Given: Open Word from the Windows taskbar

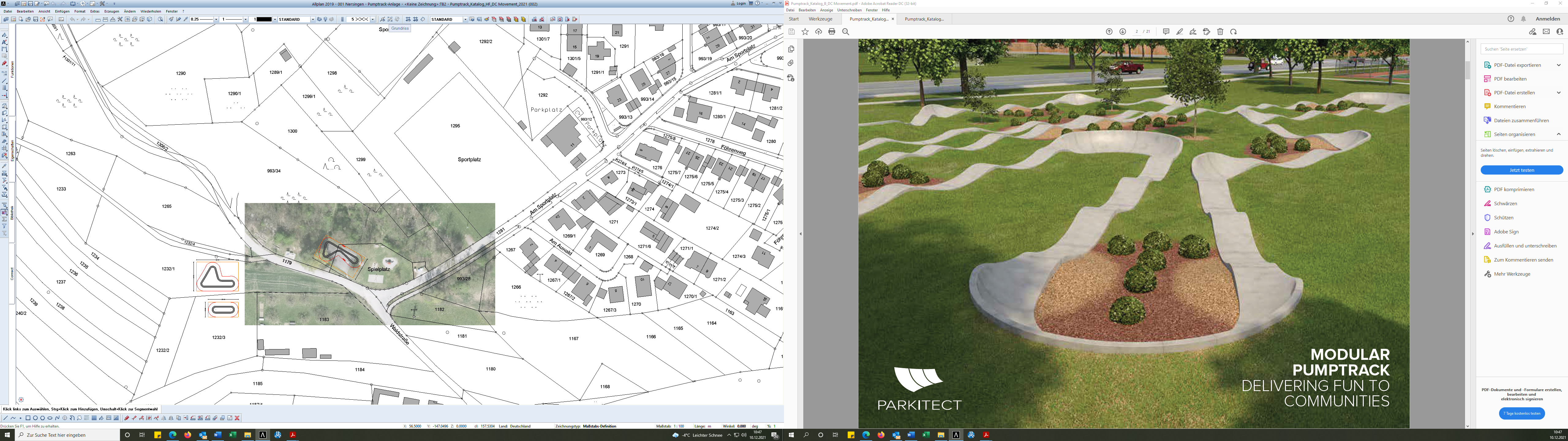Looking at the screenshot, I should (217, 435).
